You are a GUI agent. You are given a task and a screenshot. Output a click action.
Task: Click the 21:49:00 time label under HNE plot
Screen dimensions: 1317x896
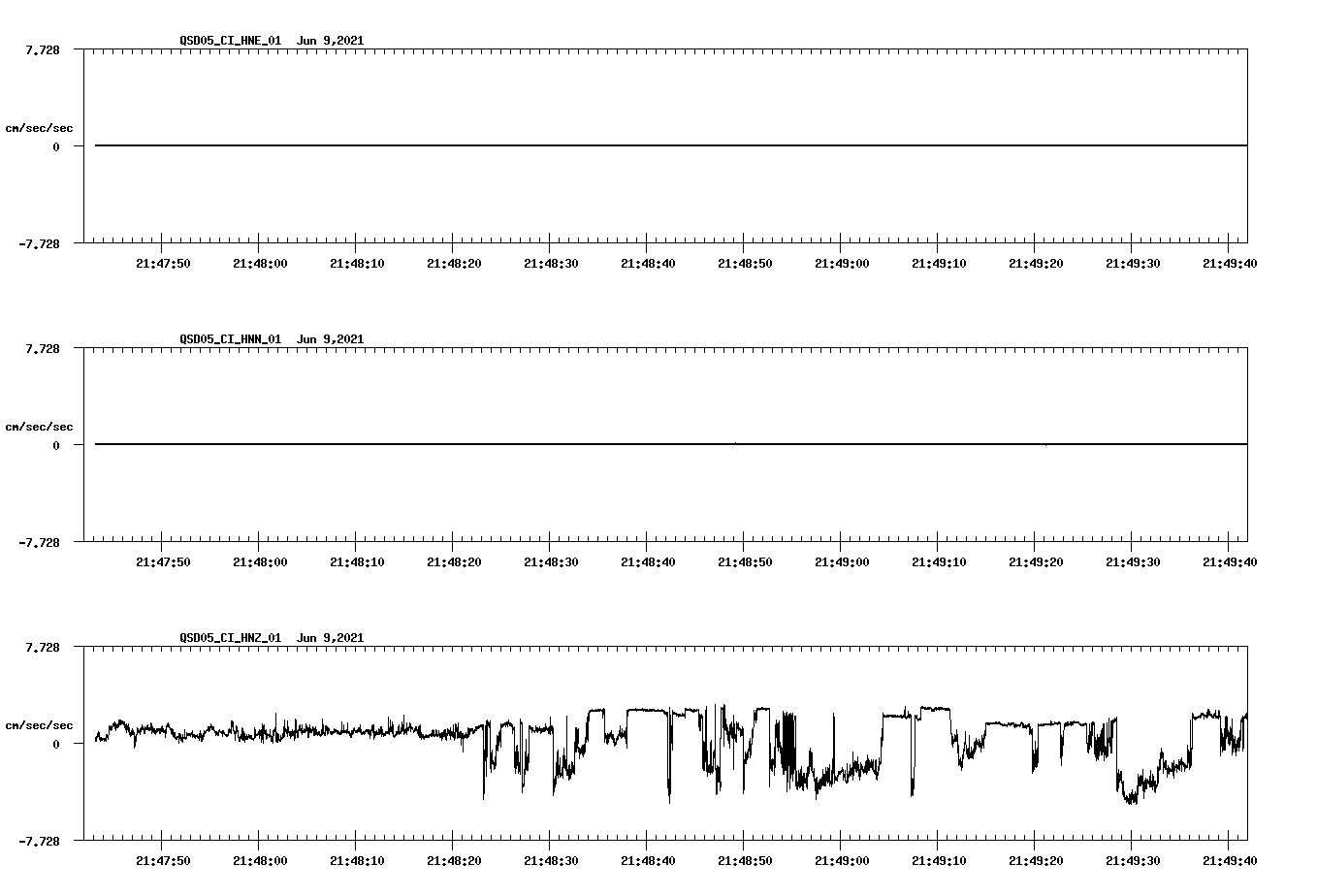[x=842, y=264]
